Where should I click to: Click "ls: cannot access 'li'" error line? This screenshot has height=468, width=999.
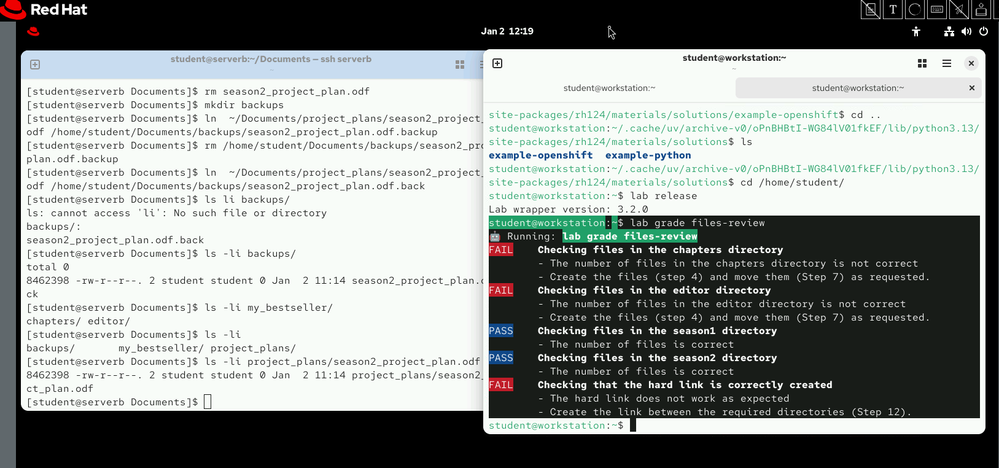point(176,213)
